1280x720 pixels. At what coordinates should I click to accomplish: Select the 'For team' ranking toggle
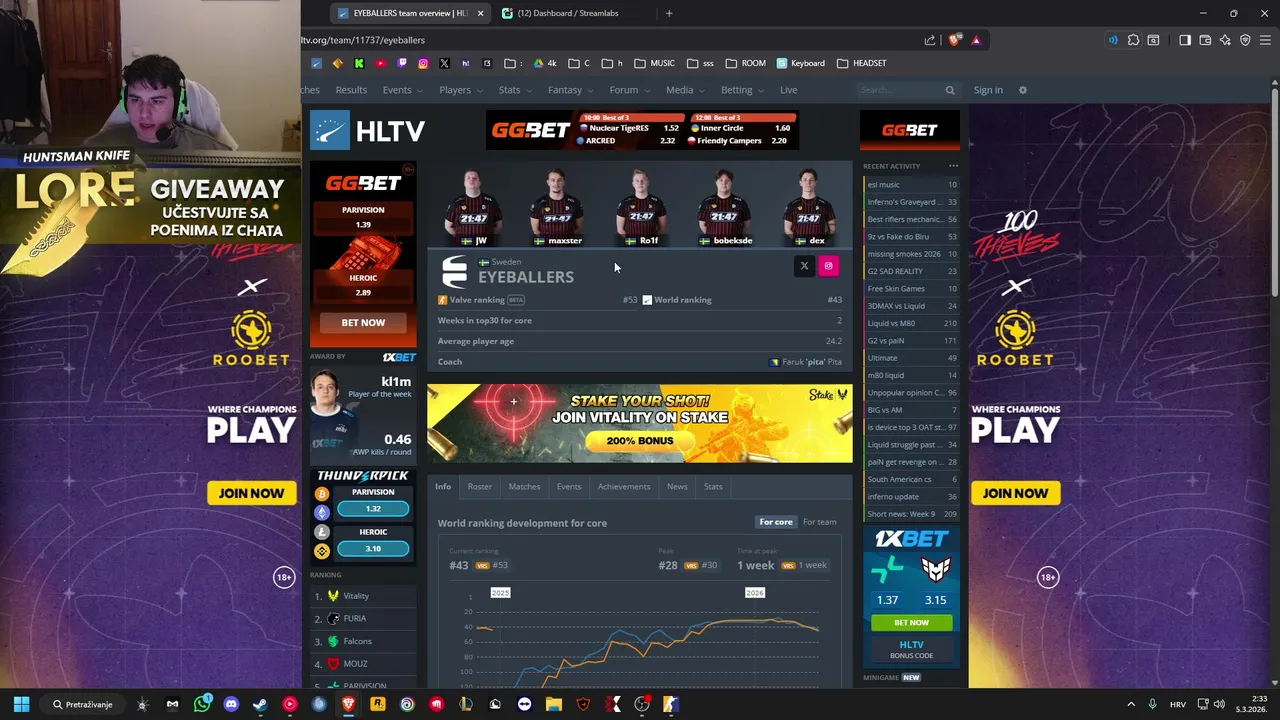click(819, 522)
